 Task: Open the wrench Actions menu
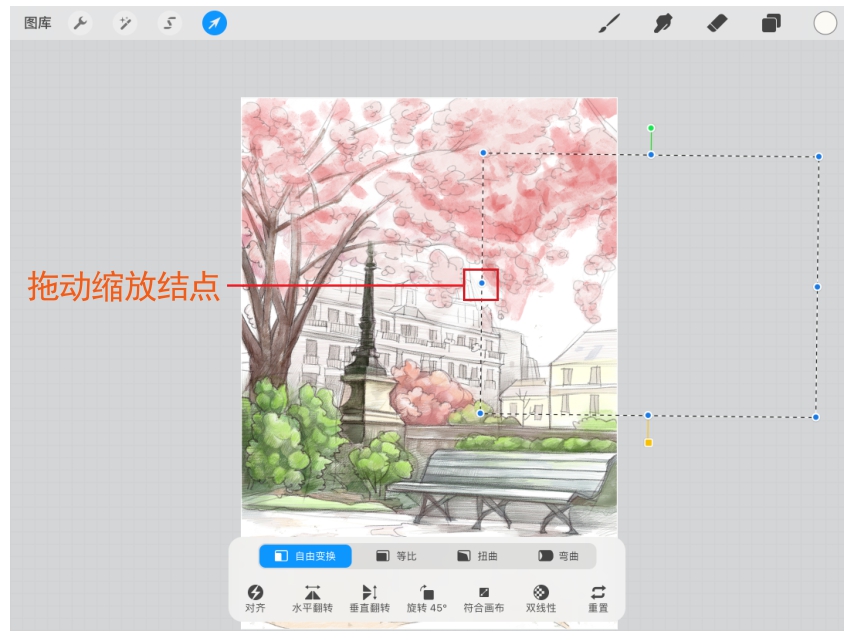80,23
